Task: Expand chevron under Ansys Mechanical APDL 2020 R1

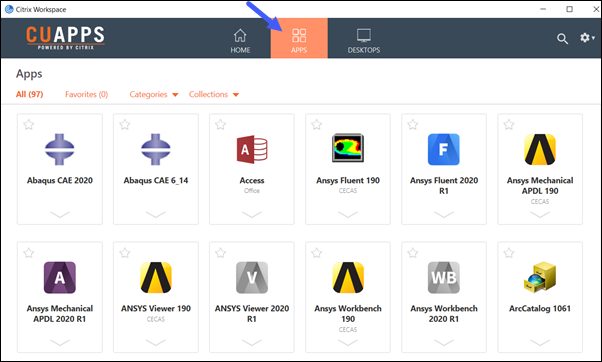Action: coord(60,342)
